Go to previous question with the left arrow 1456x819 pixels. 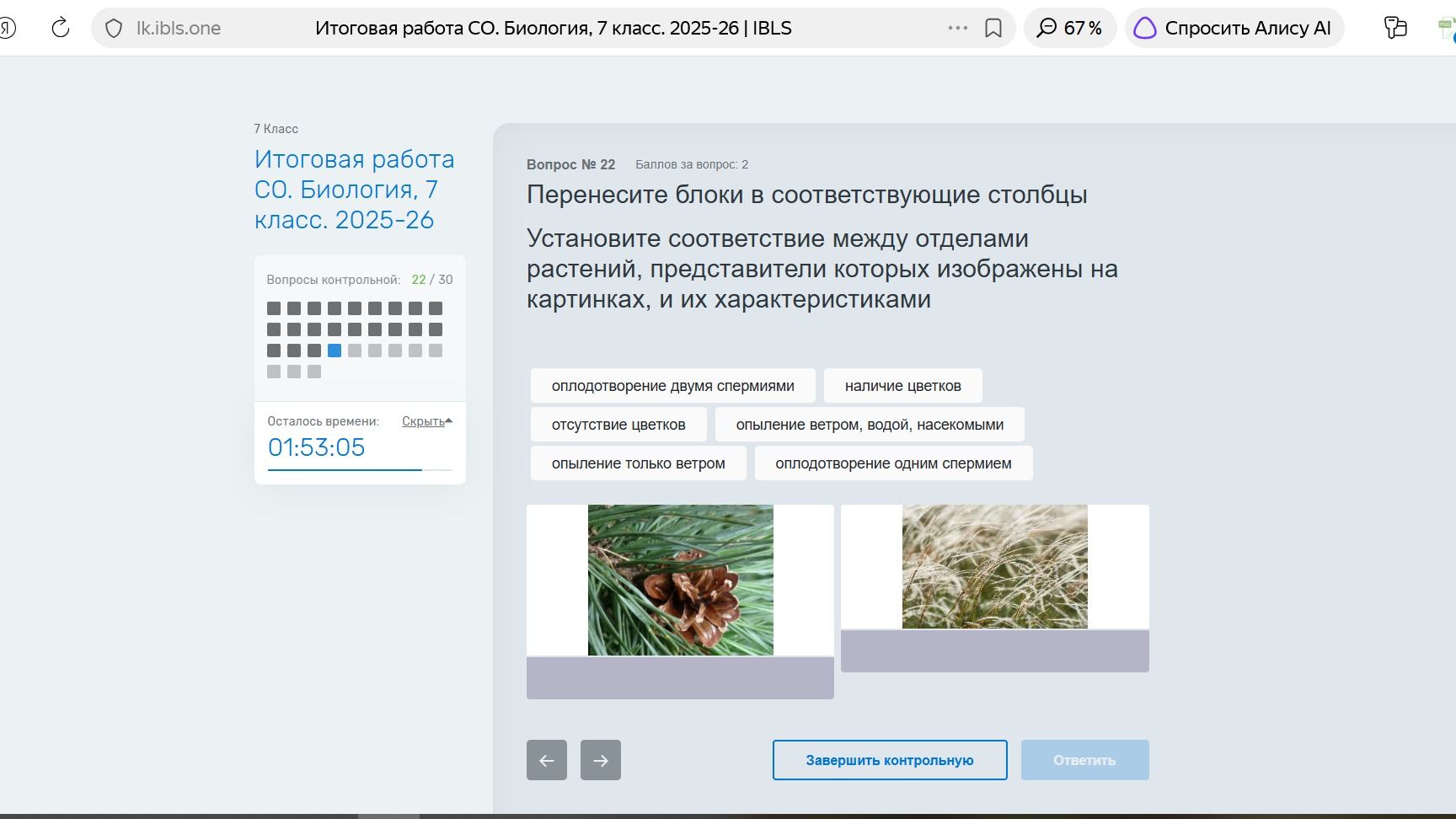[x=547, y=760]
